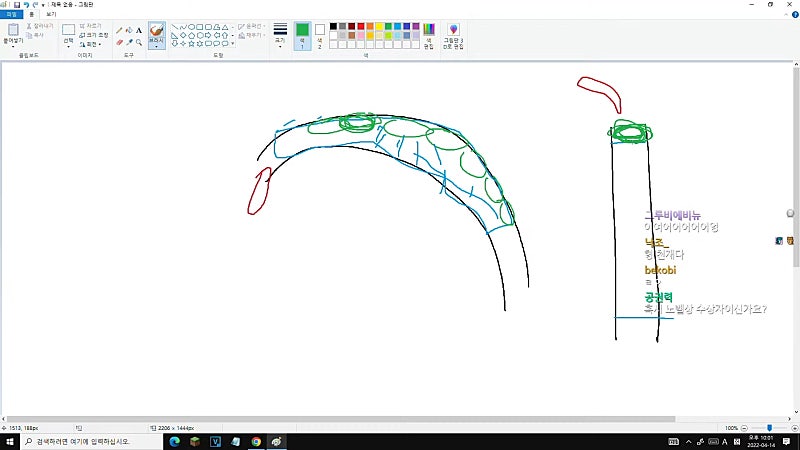Expand the Brushes dropdown arrow
The height and width of the screenshot is (450, 800).
(x=157, y=46)
